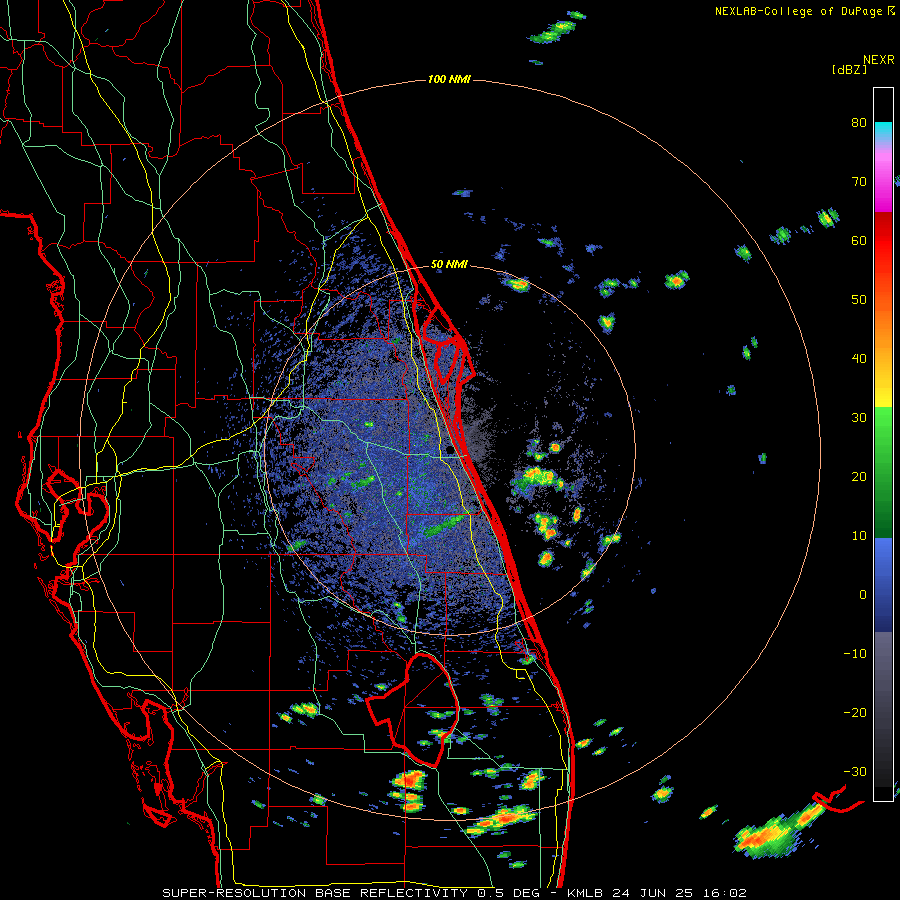Click the -10 value on the dBZ scale
Screen dimensions: 900x900
(855, 653)
